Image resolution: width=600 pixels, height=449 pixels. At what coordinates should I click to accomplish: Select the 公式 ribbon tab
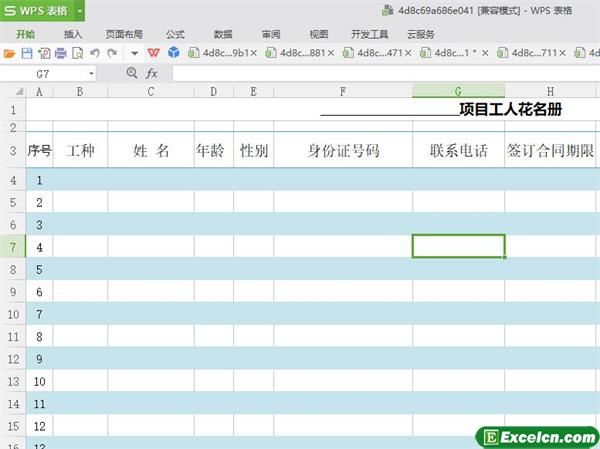pyautogui.click(x=175, y=33)
